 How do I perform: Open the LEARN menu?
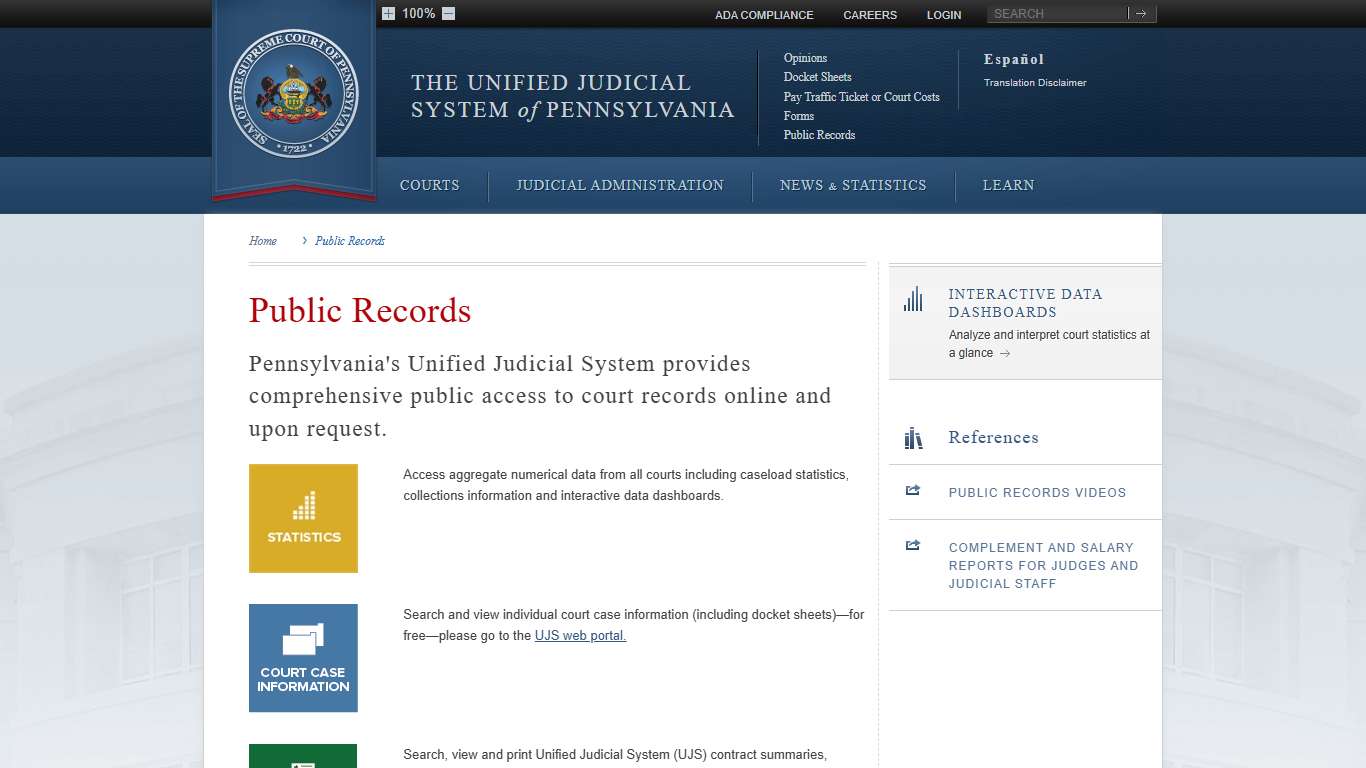(x=1008, y=185)
